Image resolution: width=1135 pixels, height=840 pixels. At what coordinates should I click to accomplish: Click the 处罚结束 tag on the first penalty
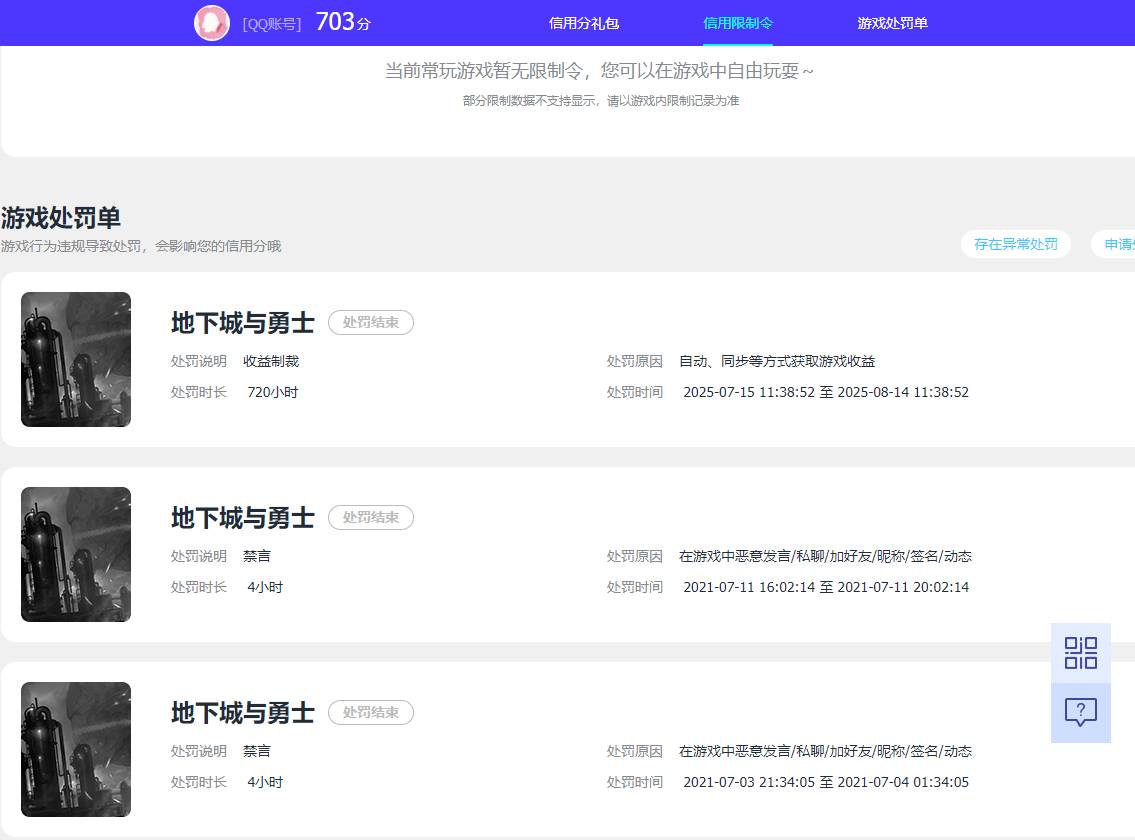(370, 322)
